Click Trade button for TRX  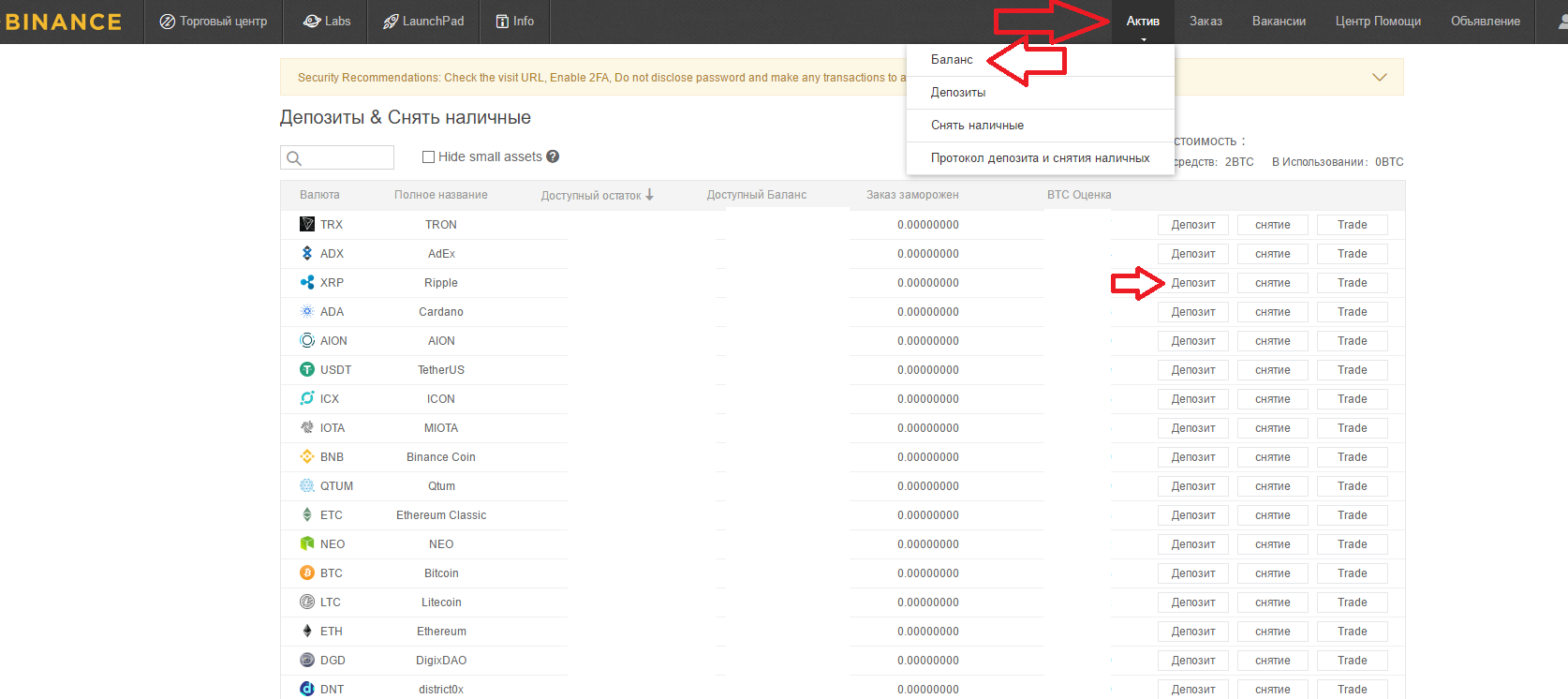click(x=1353, y=225)
